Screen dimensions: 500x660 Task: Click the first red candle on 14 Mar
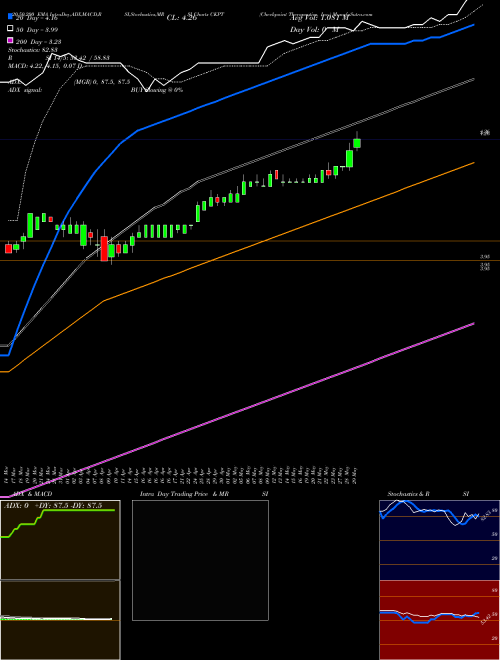(8, 248)
